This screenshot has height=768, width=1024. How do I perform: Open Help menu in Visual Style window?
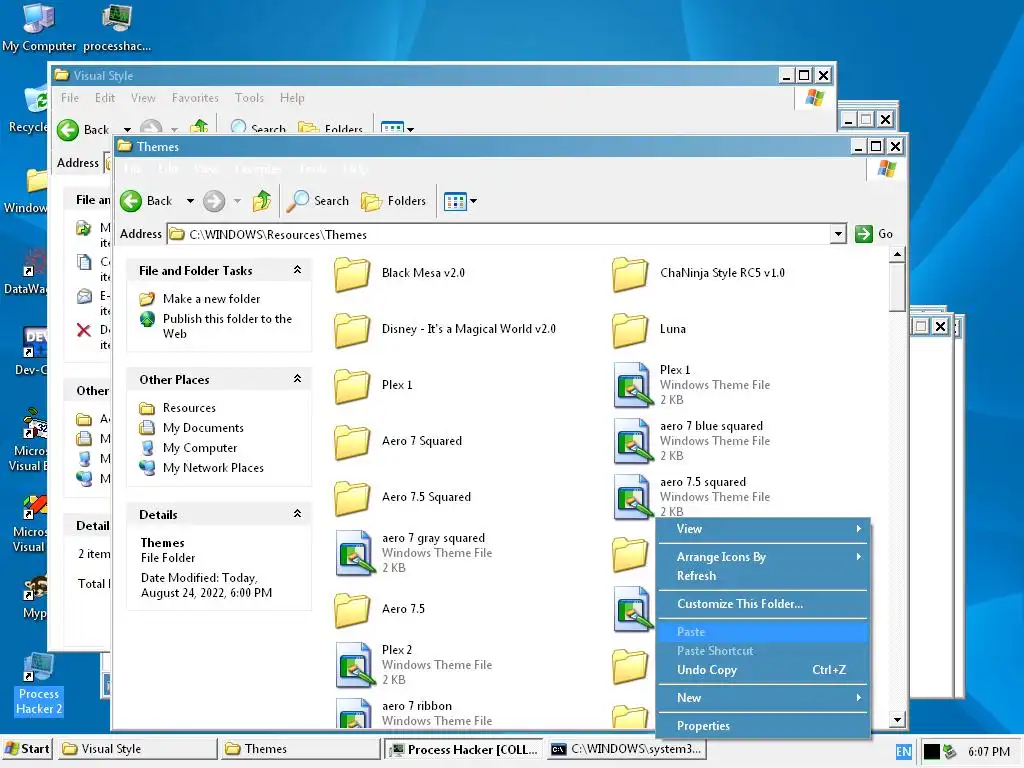coord(292,98)
